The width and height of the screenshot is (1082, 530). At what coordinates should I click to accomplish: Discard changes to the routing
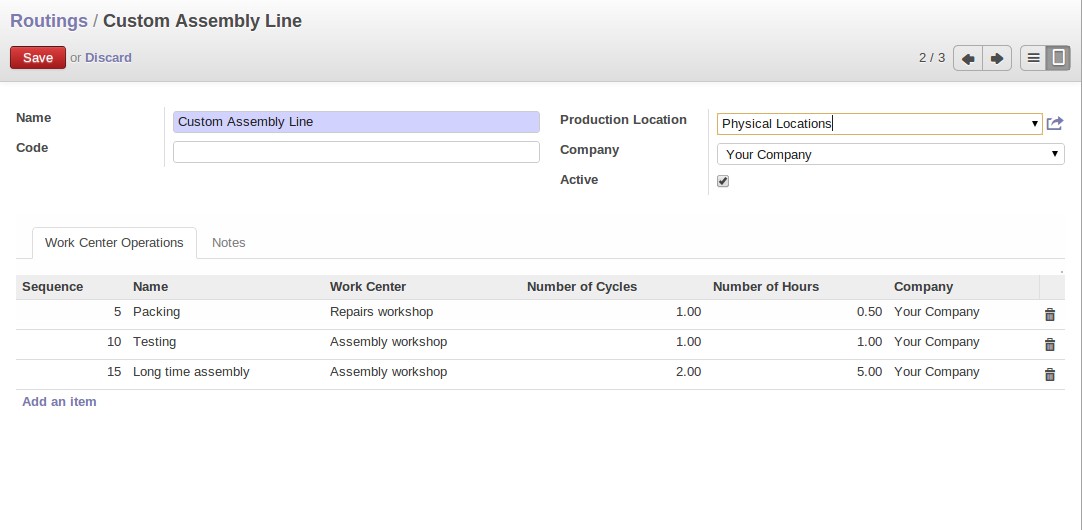108,58
